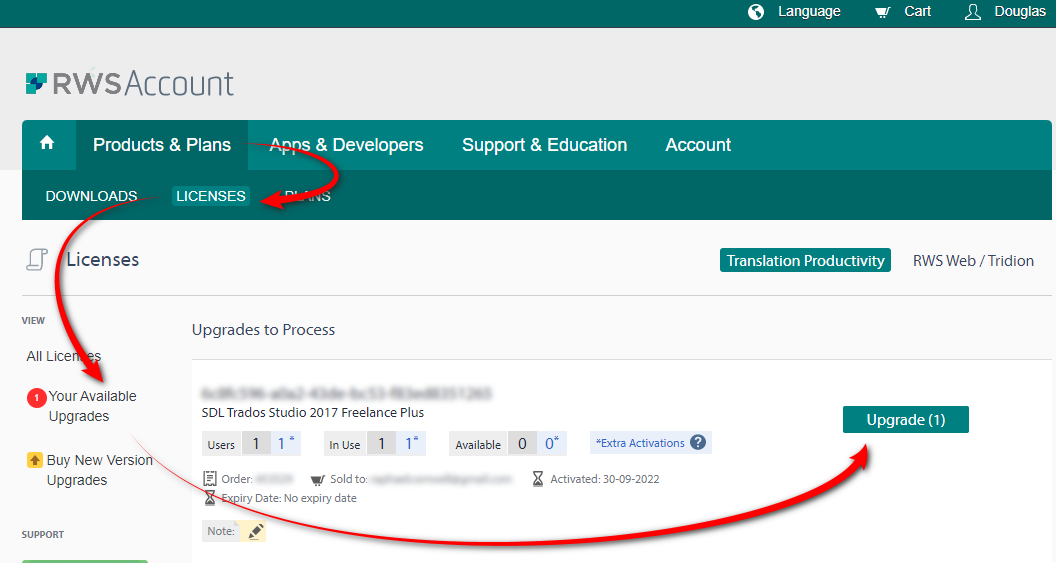Click the Language link text
The image size is (1056, 563).
(x=809, y=11)
